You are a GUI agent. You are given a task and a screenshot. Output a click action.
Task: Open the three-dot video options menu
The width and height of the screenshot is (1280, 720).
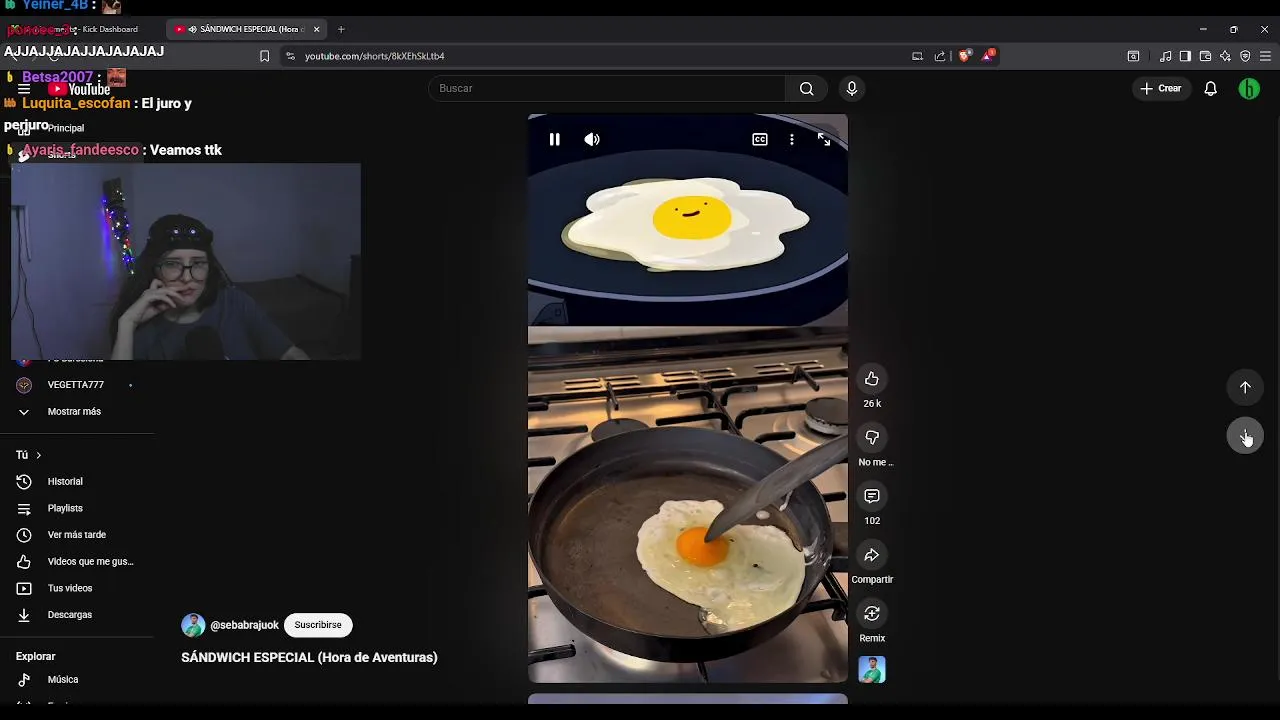click(792, 140)
